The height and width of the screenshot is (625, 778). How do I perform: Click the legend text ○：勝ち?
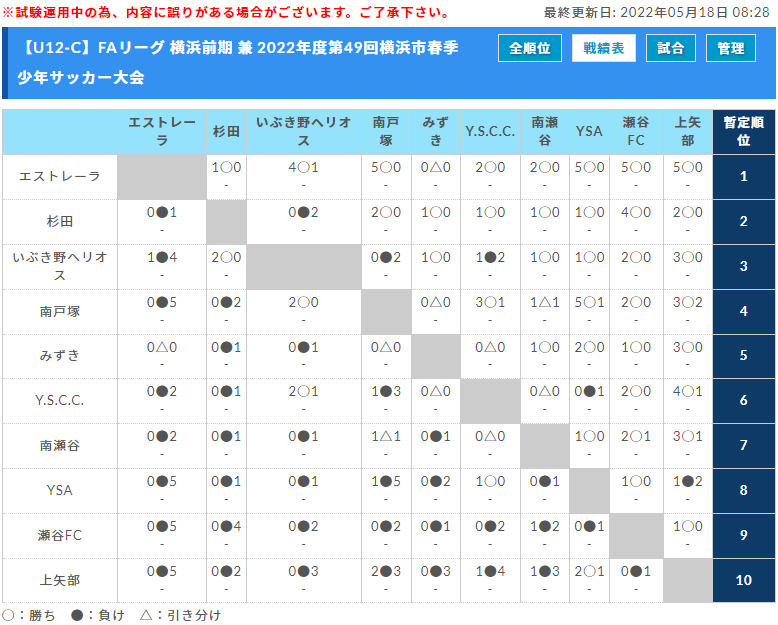[x=29, y=615]
